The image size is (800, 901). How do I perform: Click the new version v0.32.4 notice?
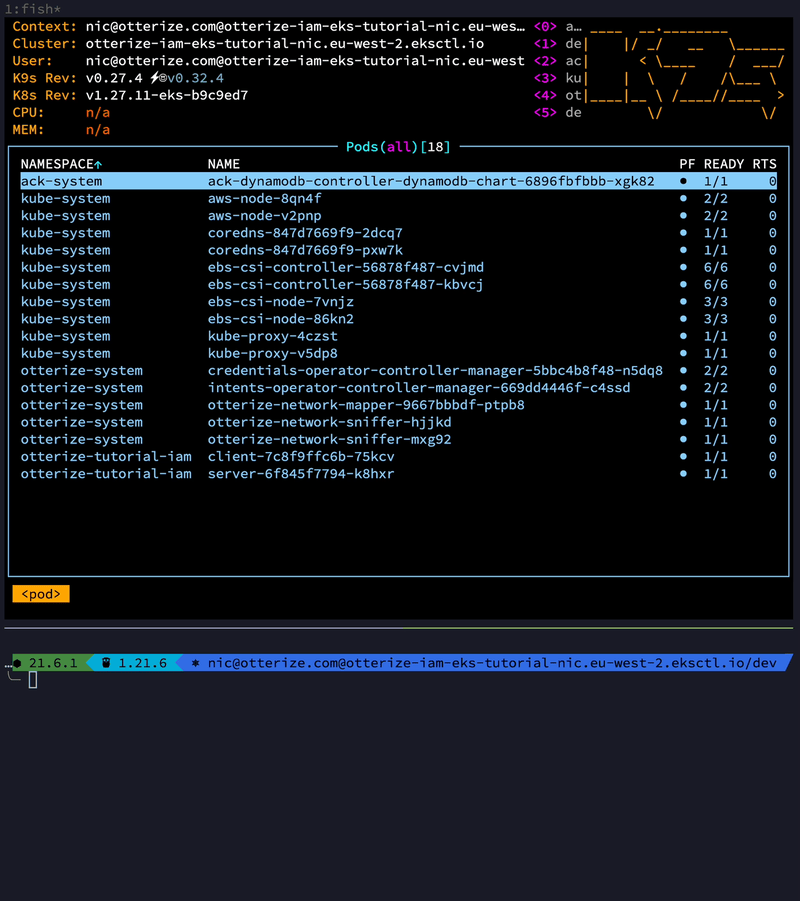pos(195,78)
